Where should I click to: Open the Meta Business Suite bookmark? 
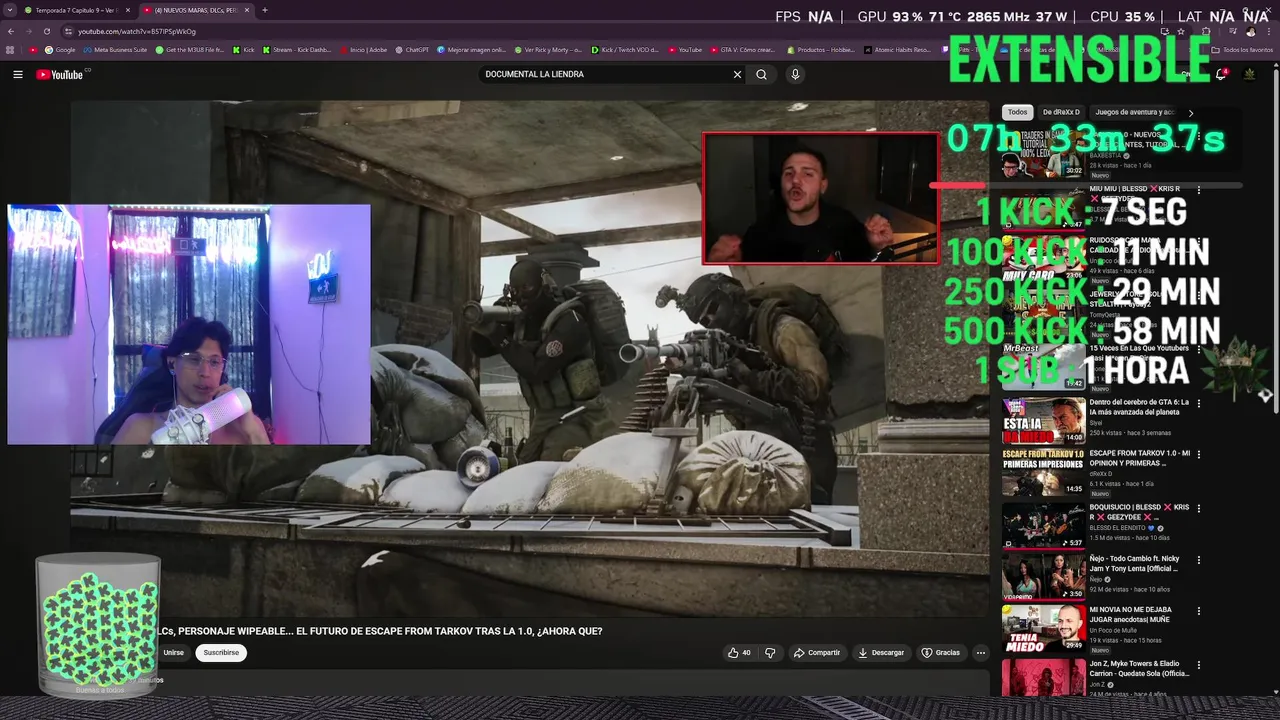pos(115,49)
